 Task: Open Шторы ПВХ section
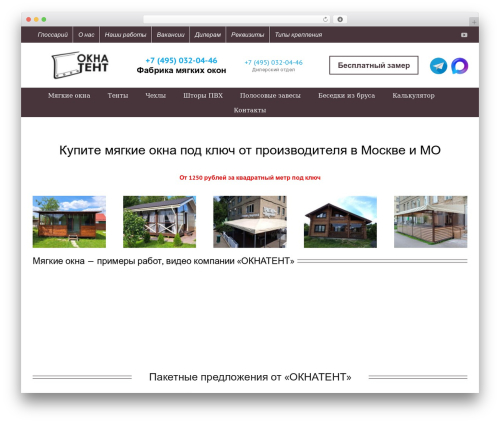203,96
